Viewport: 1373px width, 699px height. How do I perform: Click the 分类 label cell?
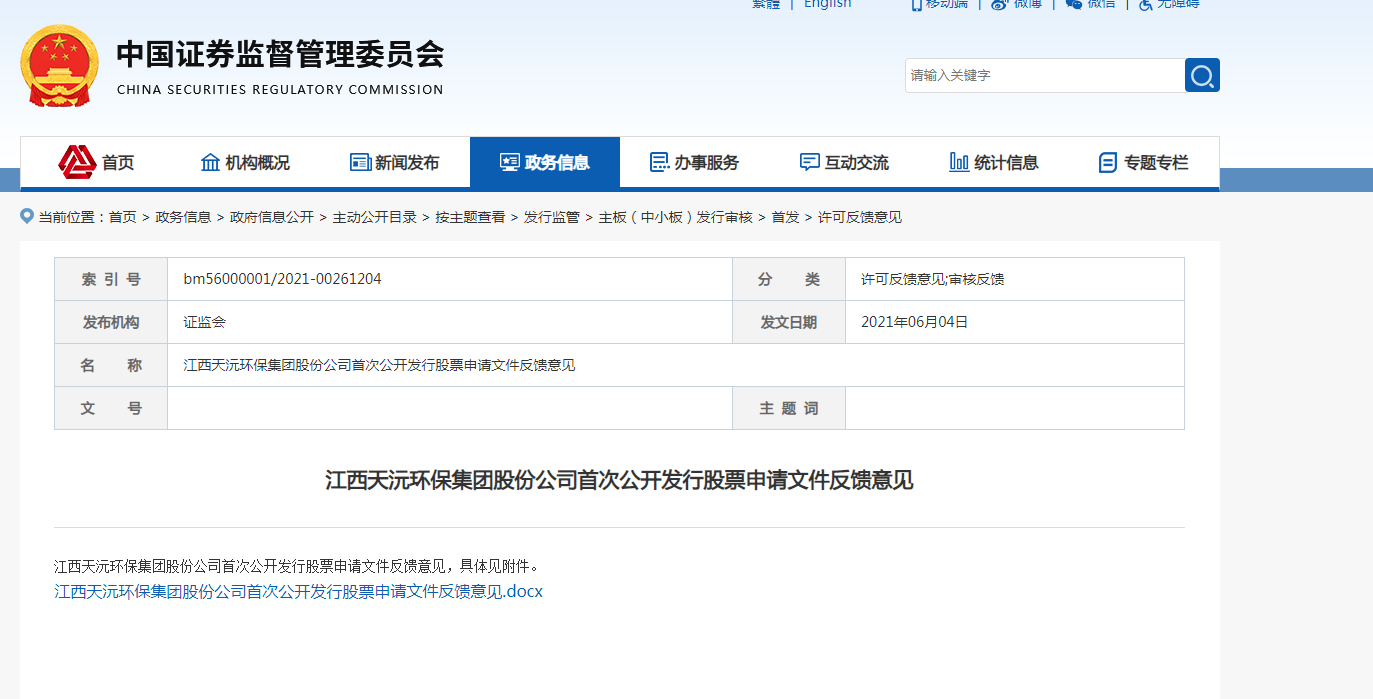click(x=789, y=279)
